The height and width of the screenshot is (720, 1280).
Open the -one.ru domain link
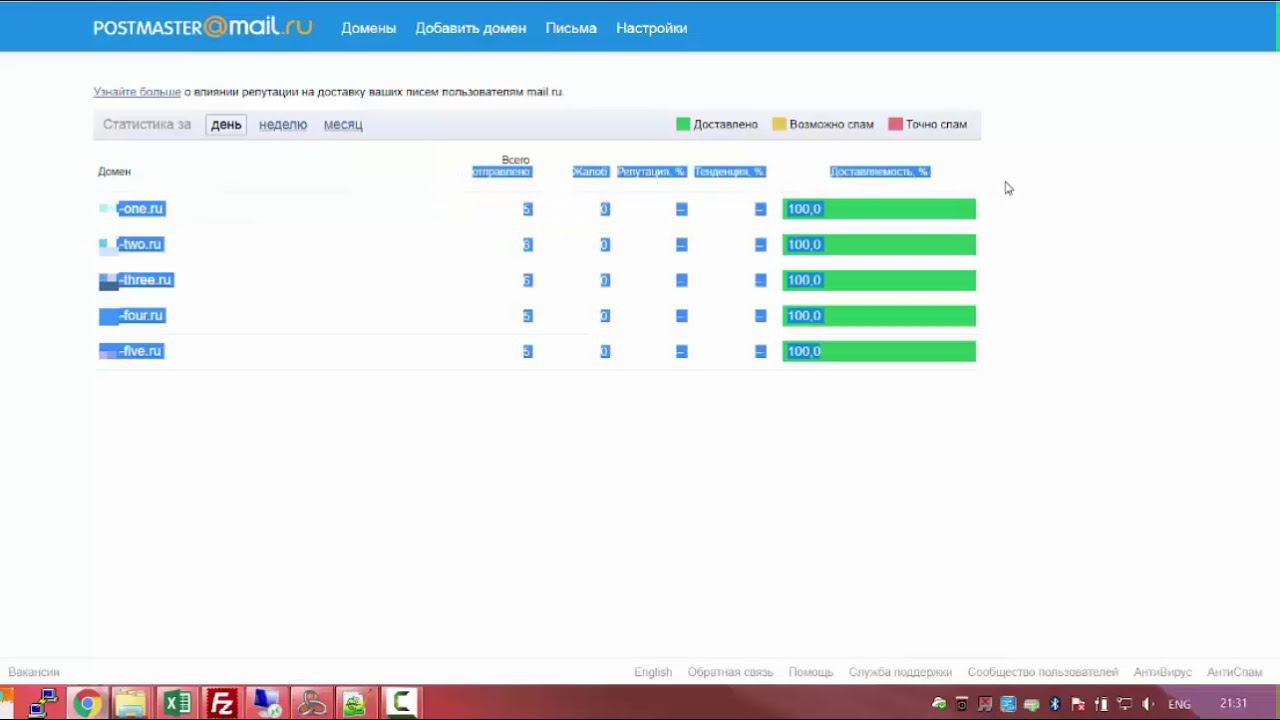point(141,209)
